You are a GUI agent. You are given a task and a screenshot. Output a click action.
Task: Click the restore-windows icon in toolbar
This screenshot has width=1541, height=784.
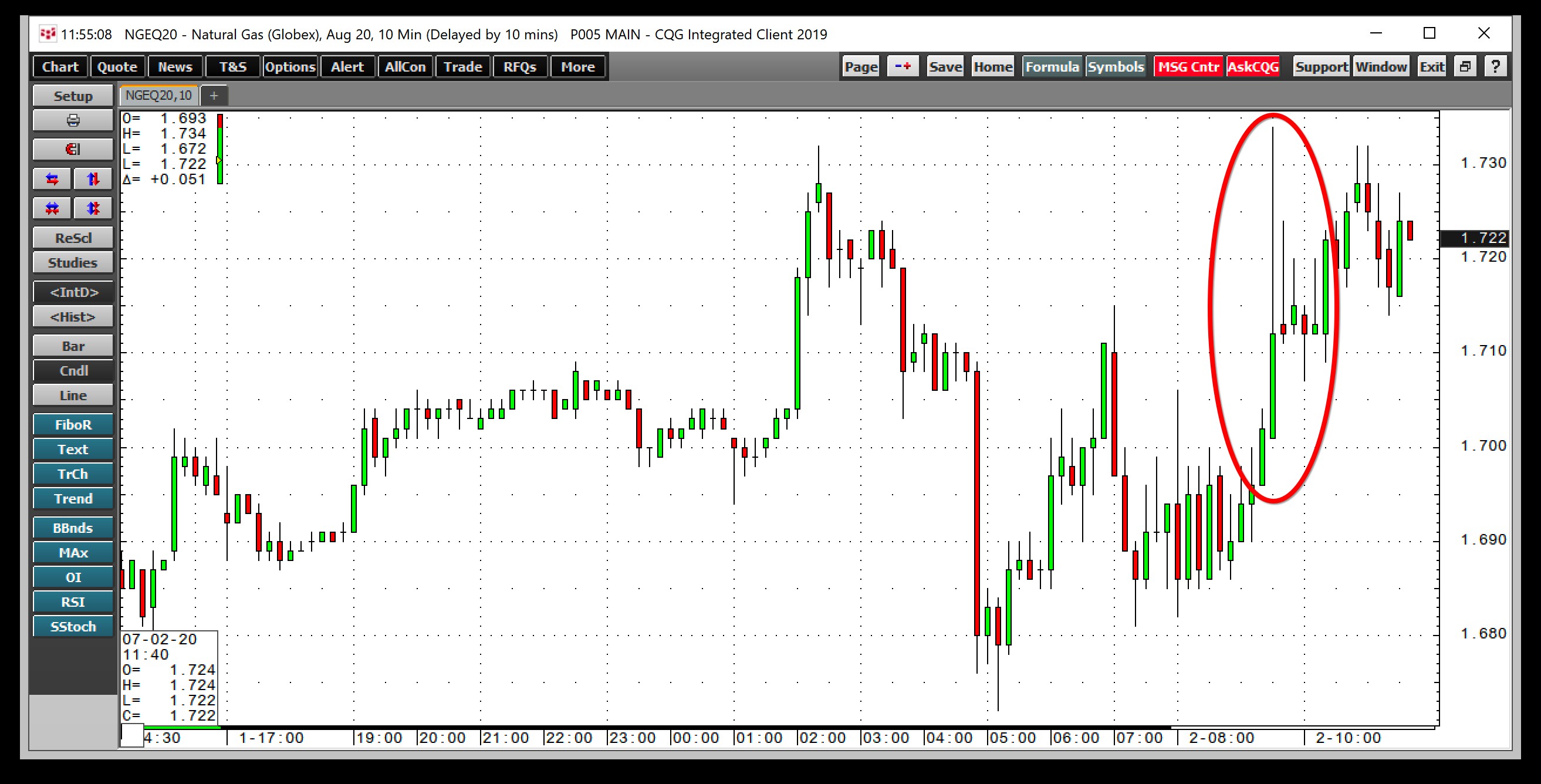1465,66
